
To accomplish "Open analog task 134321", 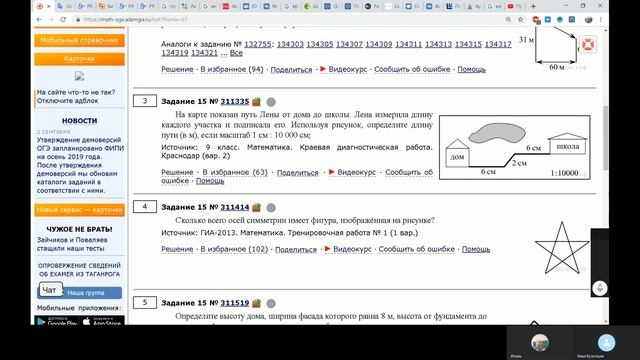I will [204, 53].
